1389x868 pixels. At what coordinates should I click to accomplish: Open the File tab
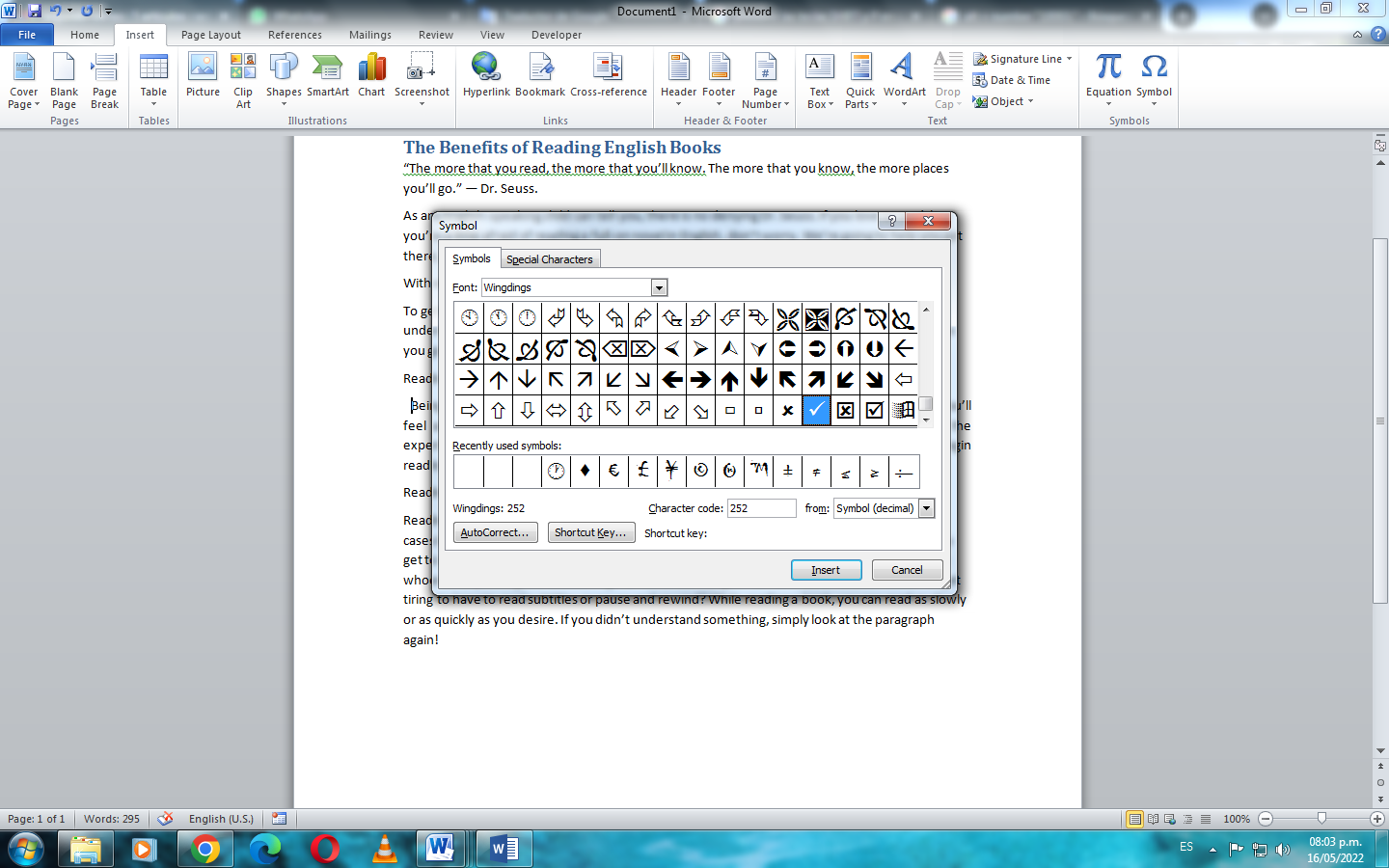point(27,35)
